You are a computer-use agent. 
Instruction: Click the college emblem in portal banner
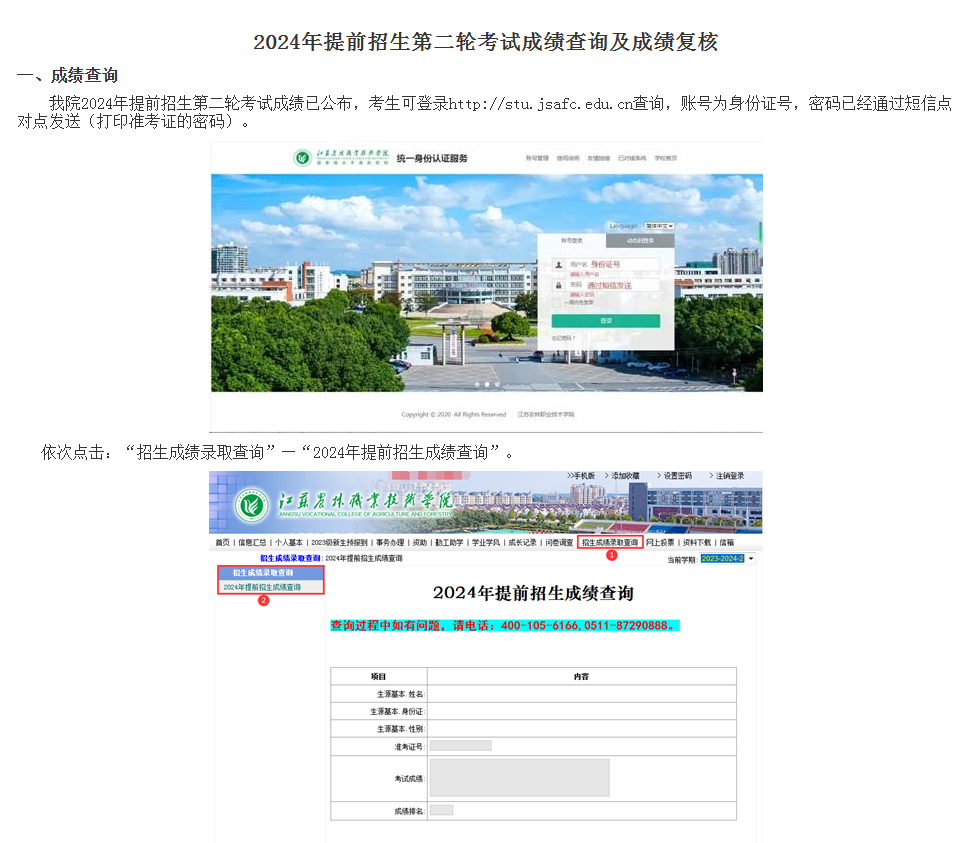coord(252,506)
